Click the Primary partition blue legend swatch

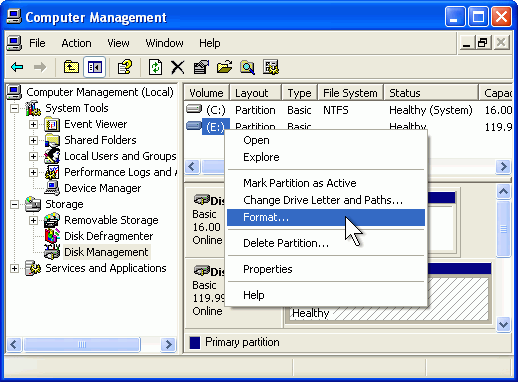click(195, 343)
